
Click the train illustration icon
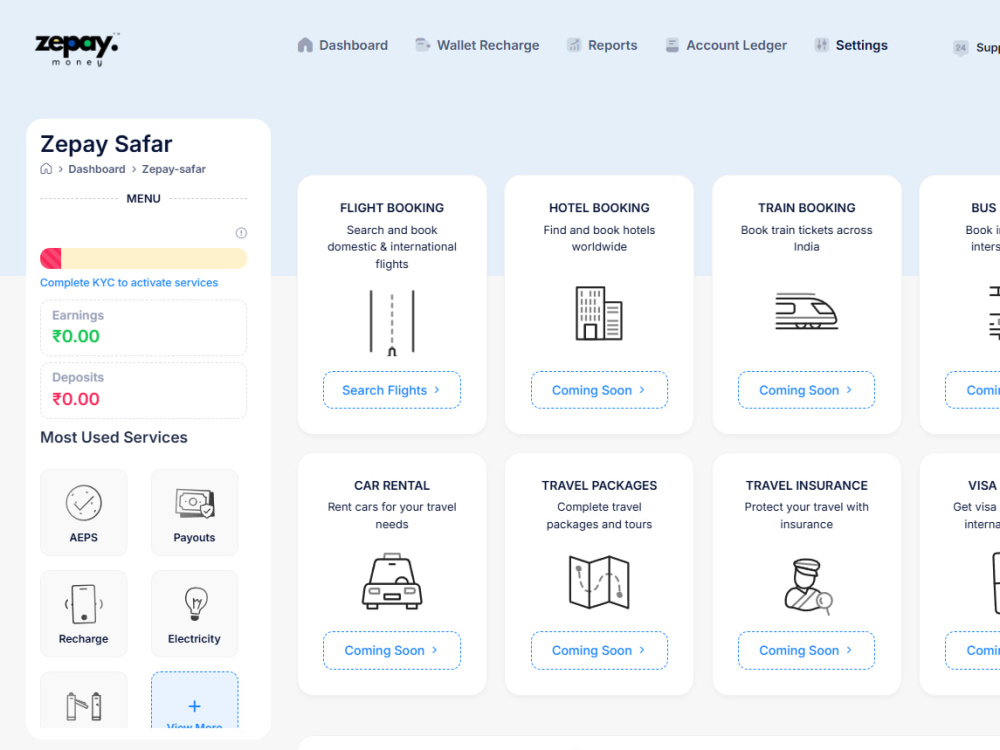point(806,311)
